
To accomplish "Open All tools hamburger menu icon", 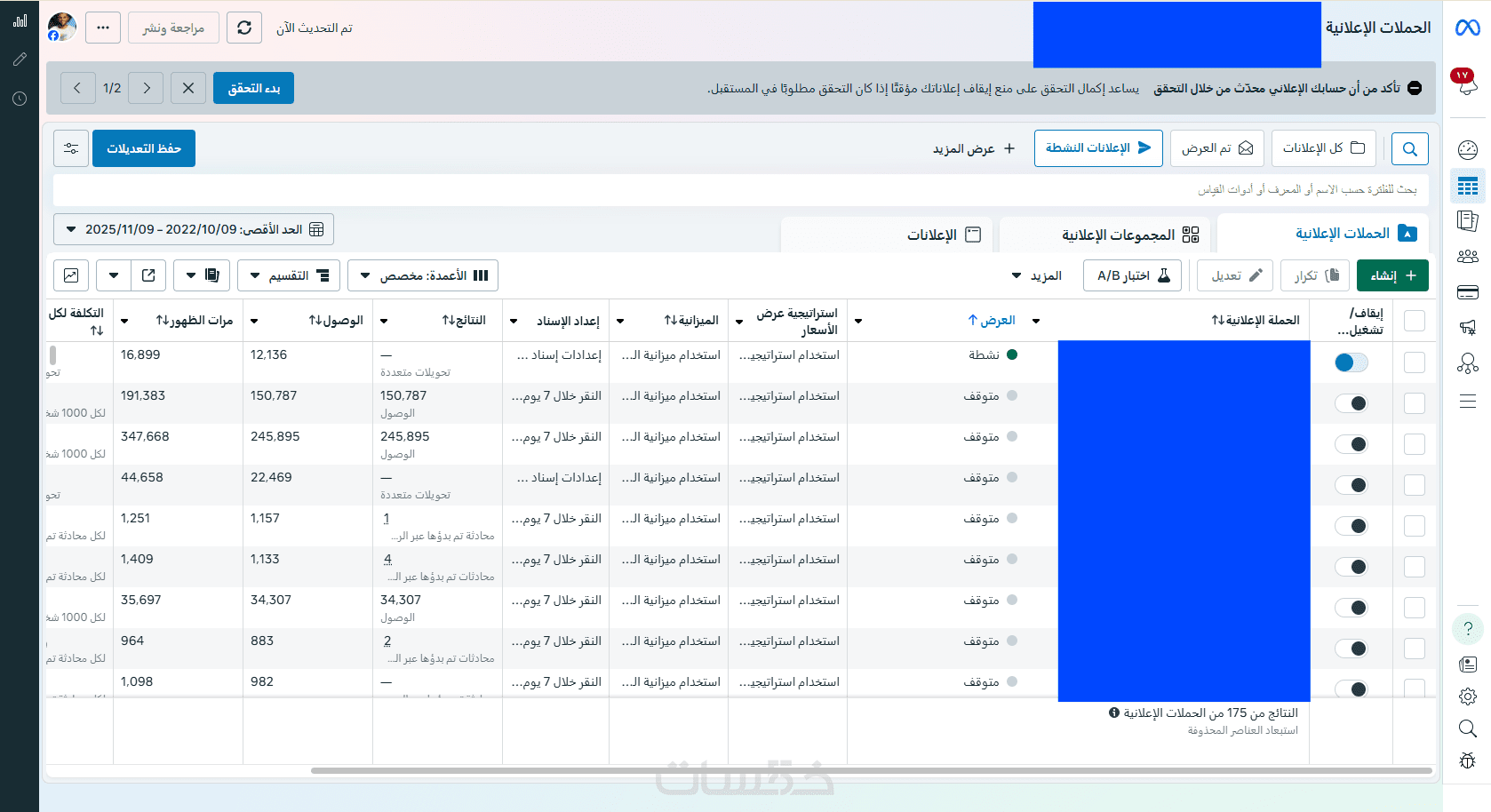I will click(x=1468, y=401).
